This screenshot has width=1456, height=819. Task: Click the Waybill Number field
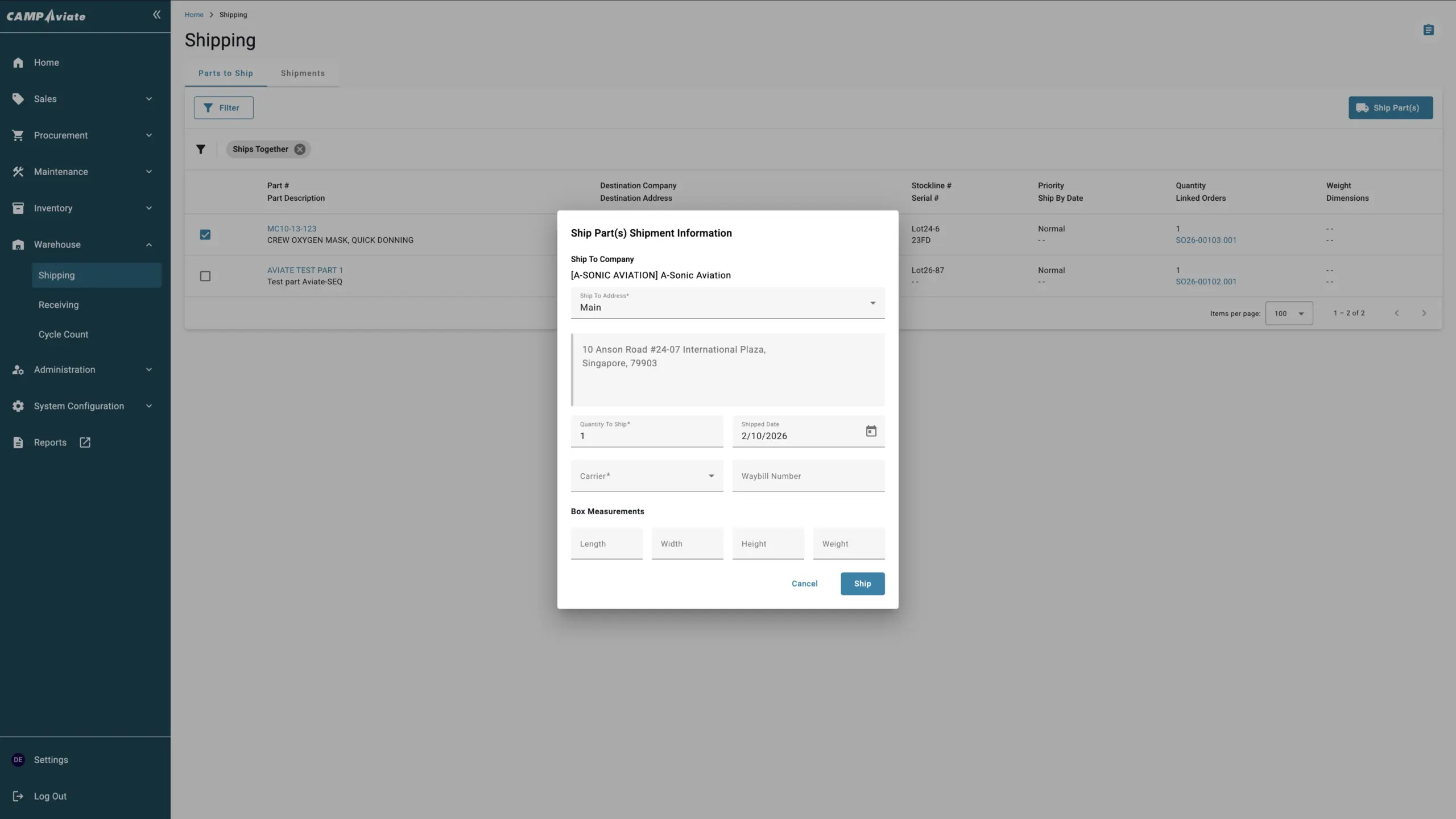pos(808,476)
